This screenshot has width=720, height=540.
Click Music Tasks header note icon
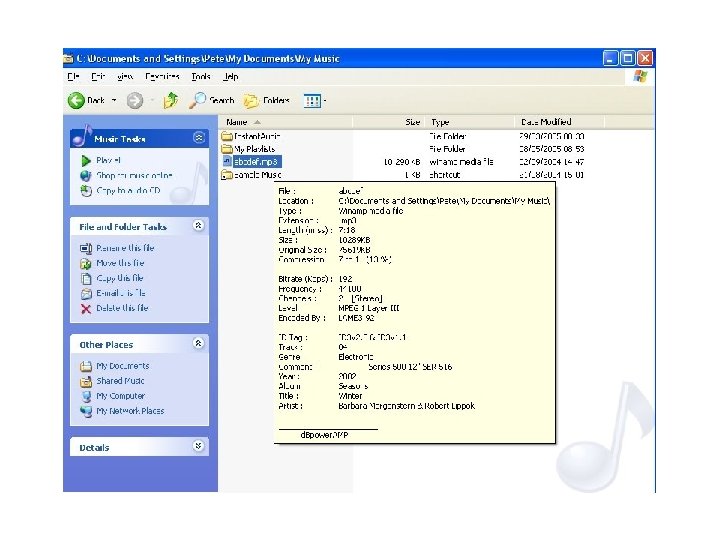tap(81, 136)
